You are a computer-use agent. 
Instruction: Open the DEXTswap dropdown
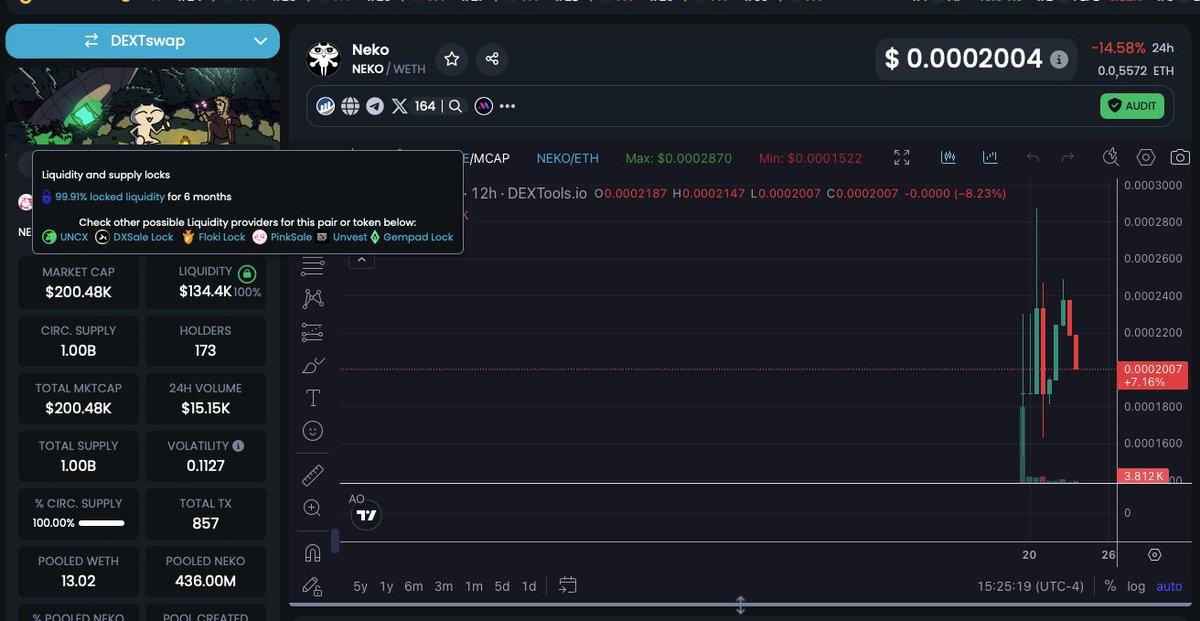tap(142, 41)
